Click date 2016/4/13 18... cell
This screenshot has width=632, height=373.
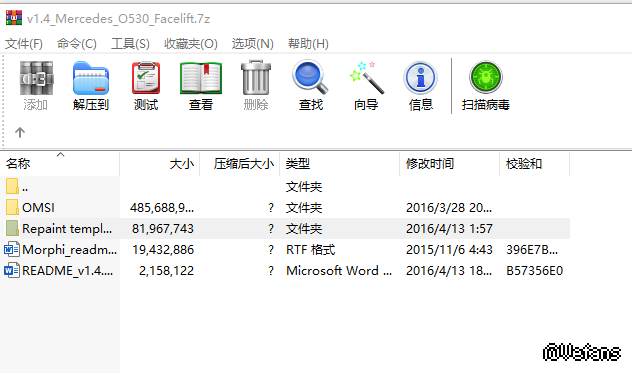[x=449, y=271]
